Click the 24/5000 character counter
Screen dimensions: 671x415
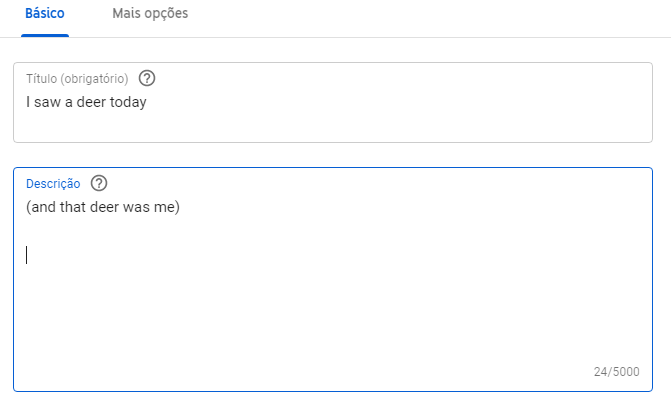[x=617, y=371]
